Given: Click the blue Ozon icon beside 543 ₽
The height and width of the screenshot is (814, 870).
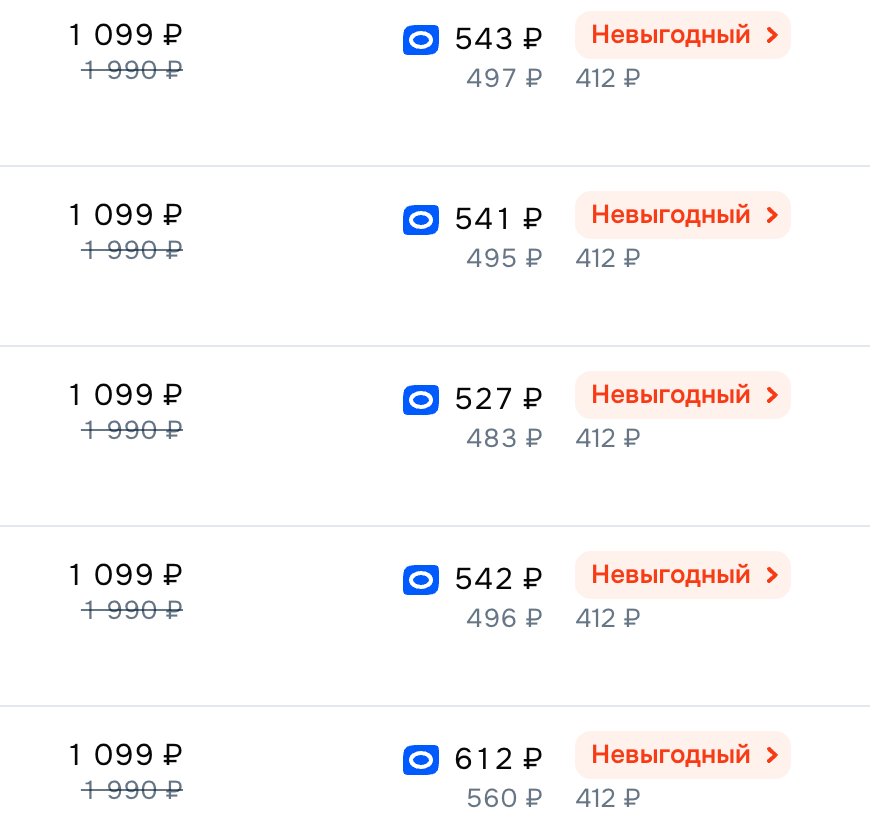Looking at the screenshot, I should click(421, 40).
